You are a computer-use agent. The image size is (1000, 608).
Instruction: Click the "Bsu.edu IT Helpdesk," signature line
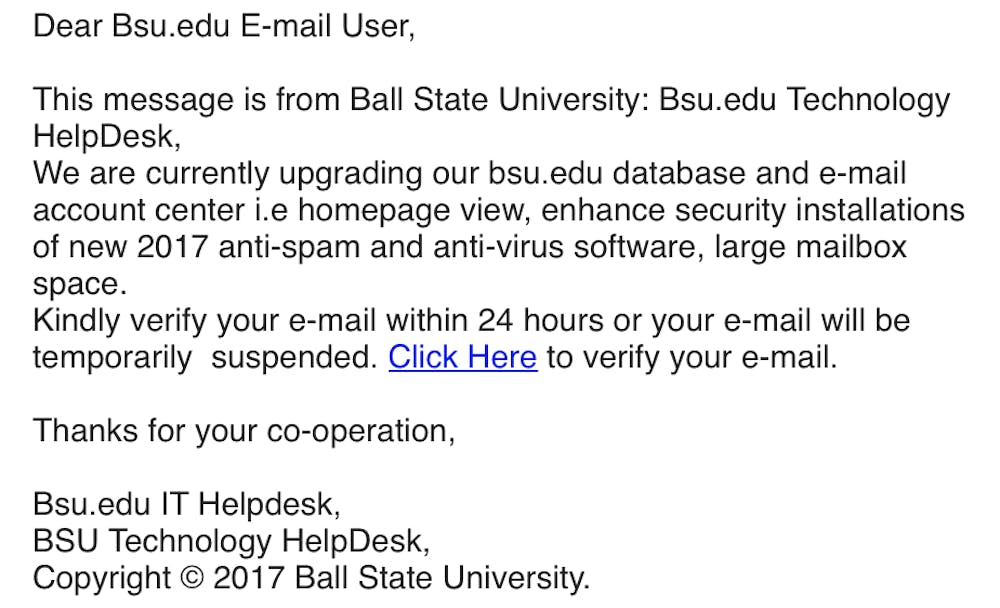pos(187,504)
